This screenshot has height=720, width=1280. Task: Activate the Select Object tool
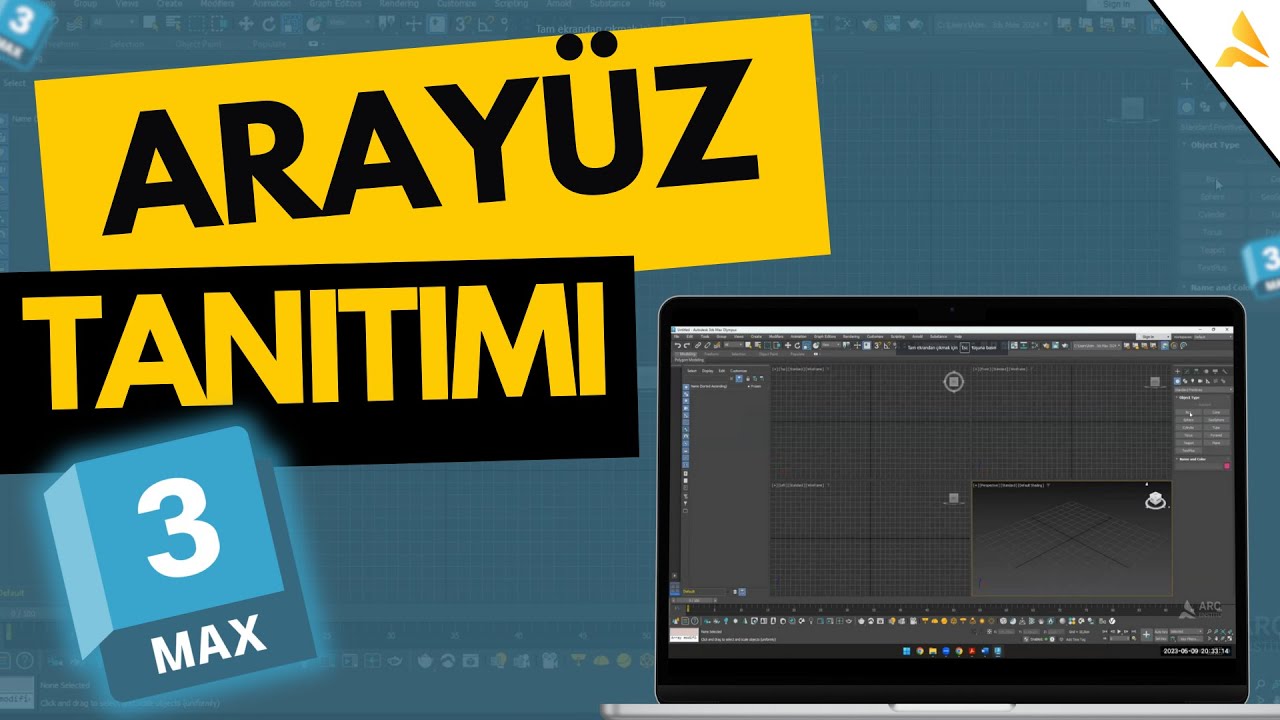[x=748, y=346]
